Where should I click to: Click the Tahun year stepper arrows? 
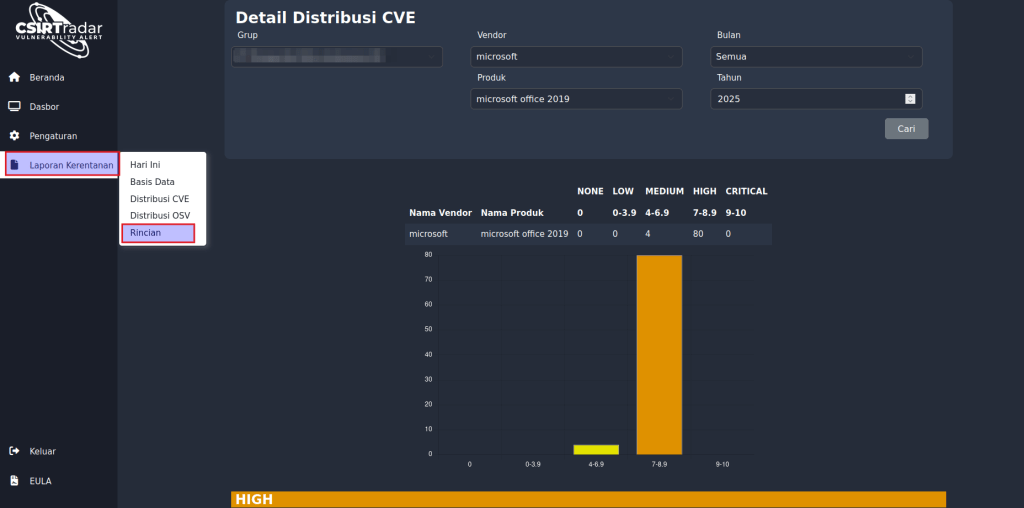(910, 99)
